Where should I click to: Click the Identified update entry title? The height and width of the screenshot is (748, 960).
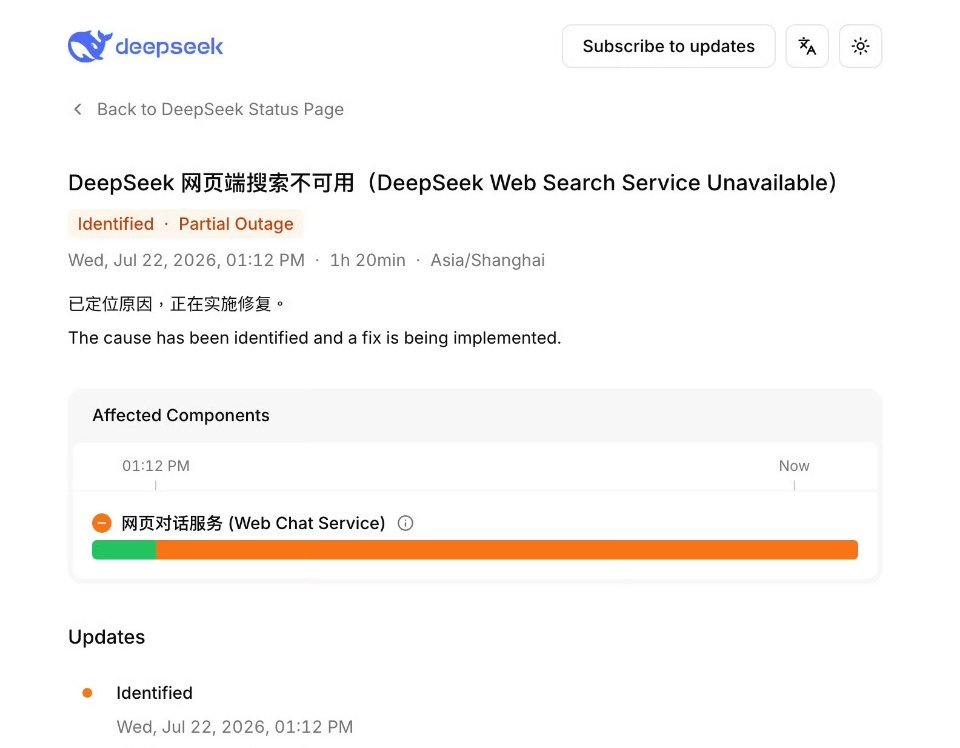[x=154, y=693]
